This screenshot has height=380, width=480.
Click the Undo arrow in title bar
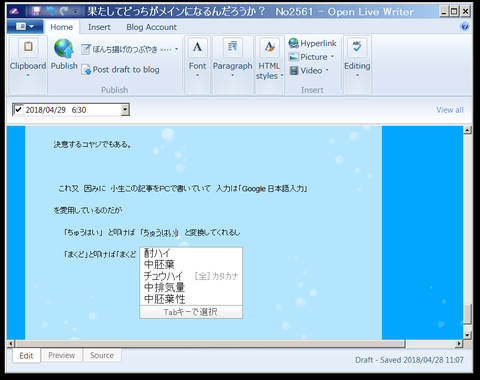point(50,11)
